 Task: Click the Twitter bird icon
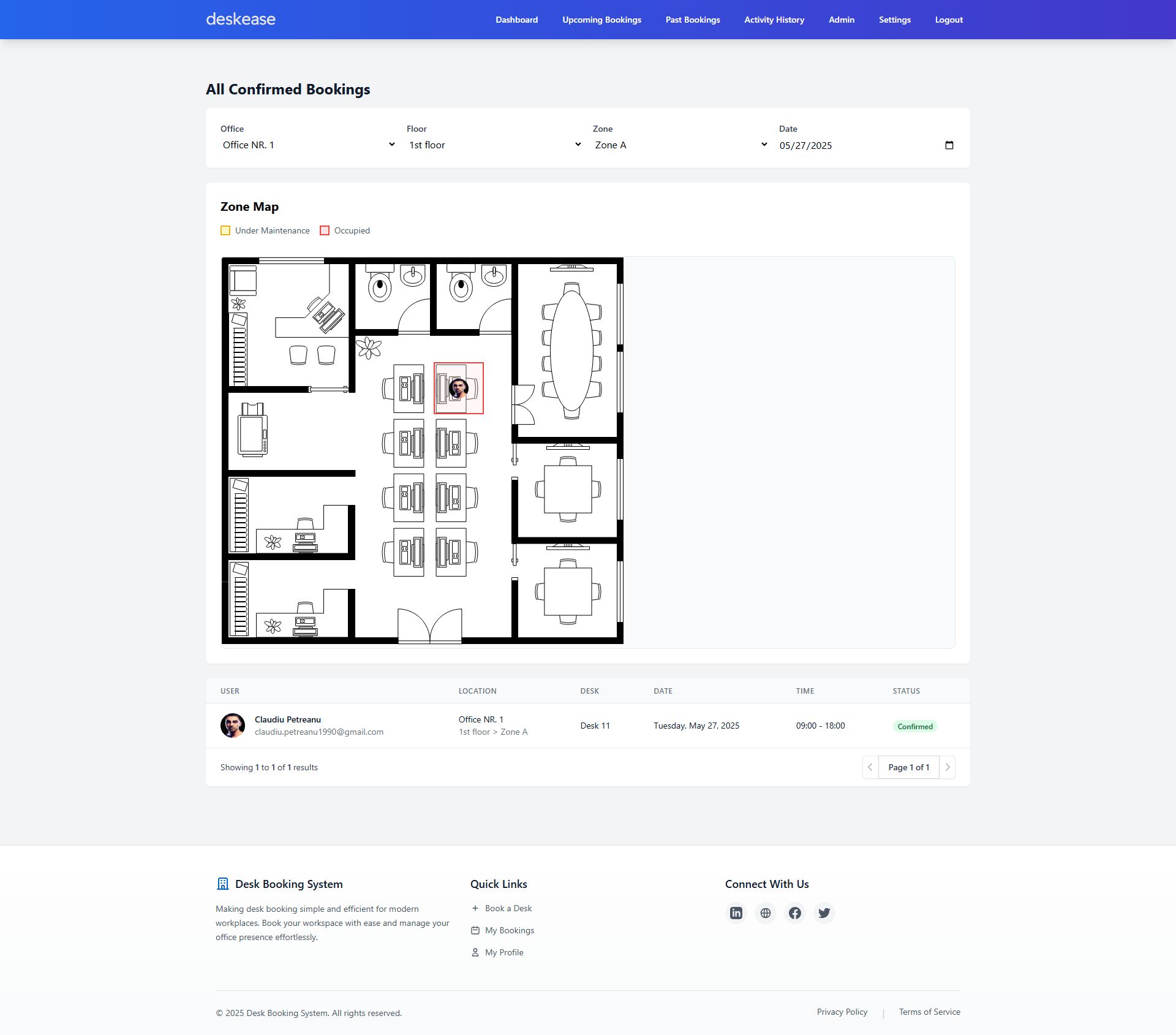(x=824, y=913)
